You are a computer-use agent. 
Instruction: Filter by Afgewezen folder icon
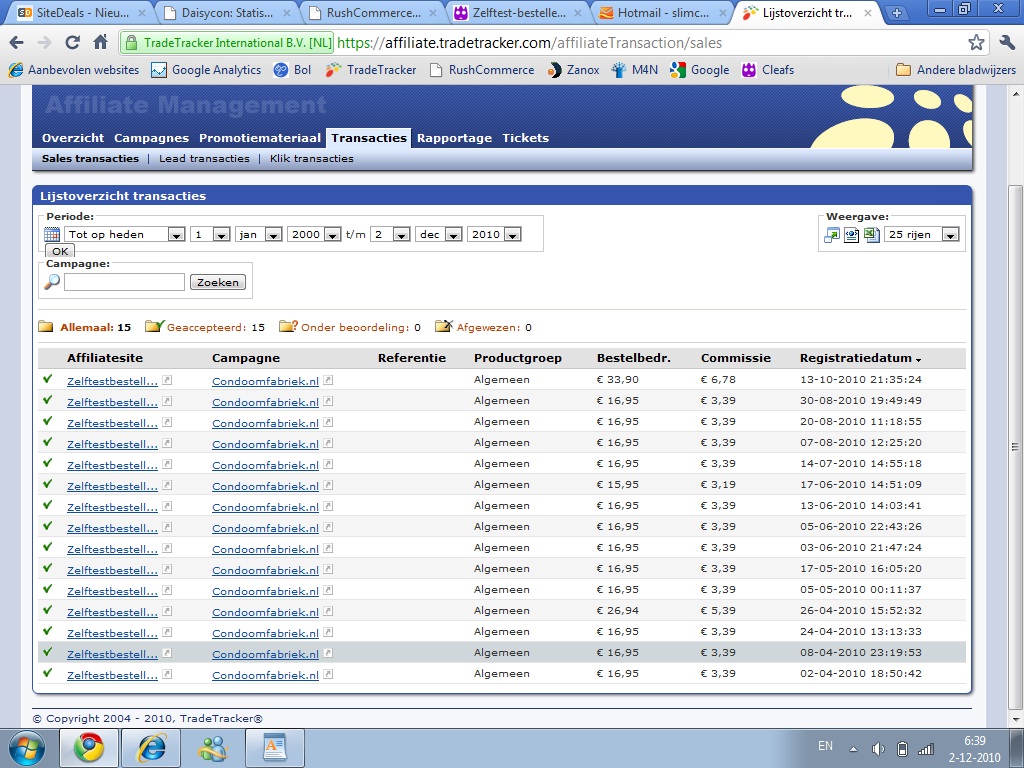click(443, 326)
